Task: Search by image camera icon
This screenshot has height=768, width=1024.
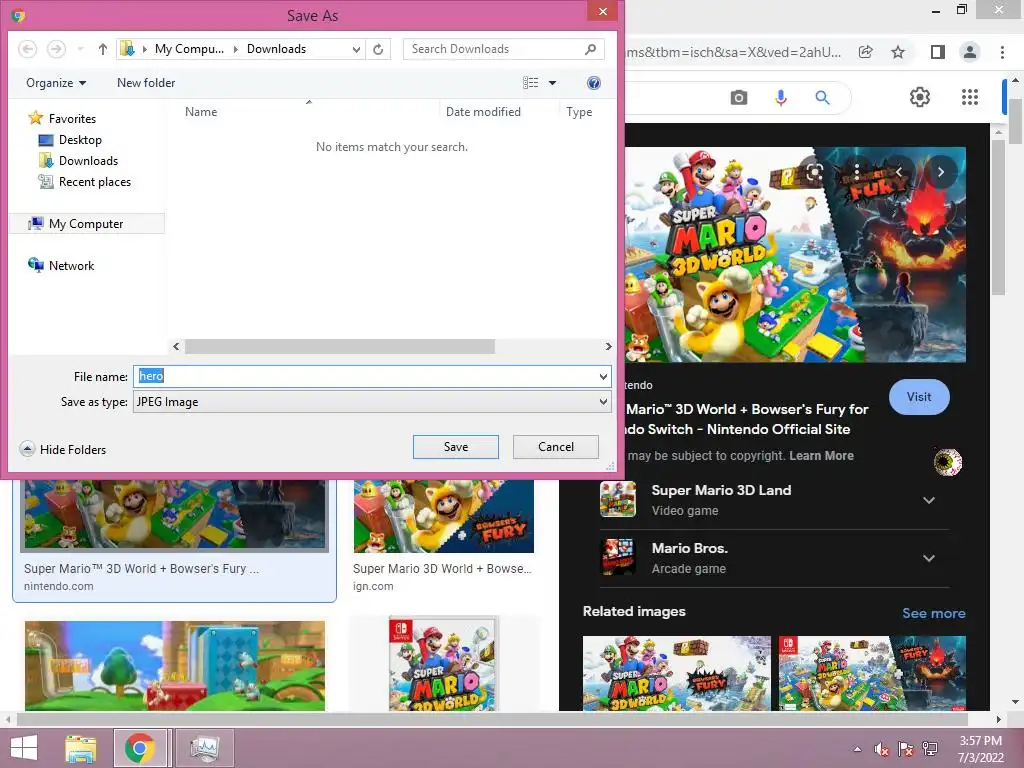Action: 739,98
